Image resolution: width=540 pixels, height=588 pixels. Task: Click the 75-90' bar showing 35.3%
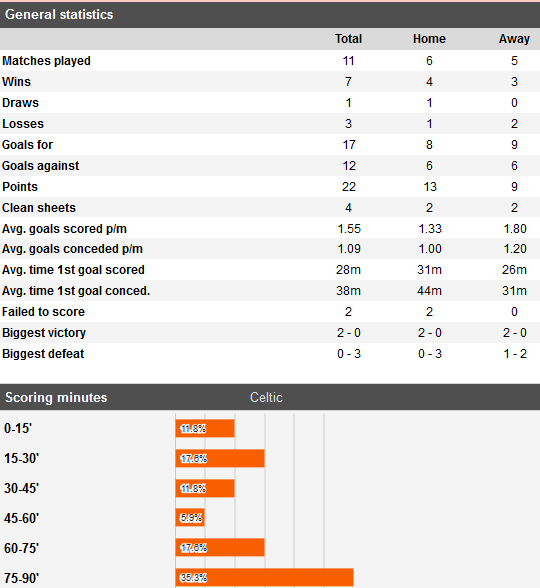click(264, 578)
